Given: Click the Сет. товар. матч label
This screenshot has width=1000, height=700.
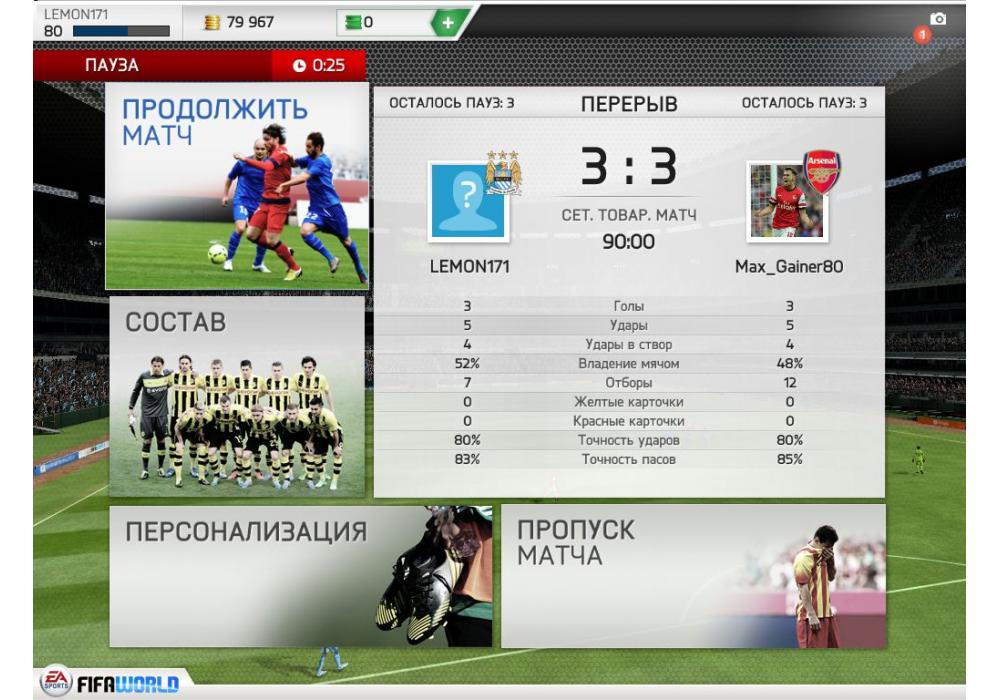Looking at the screenshot, I should tap(629, 215).
